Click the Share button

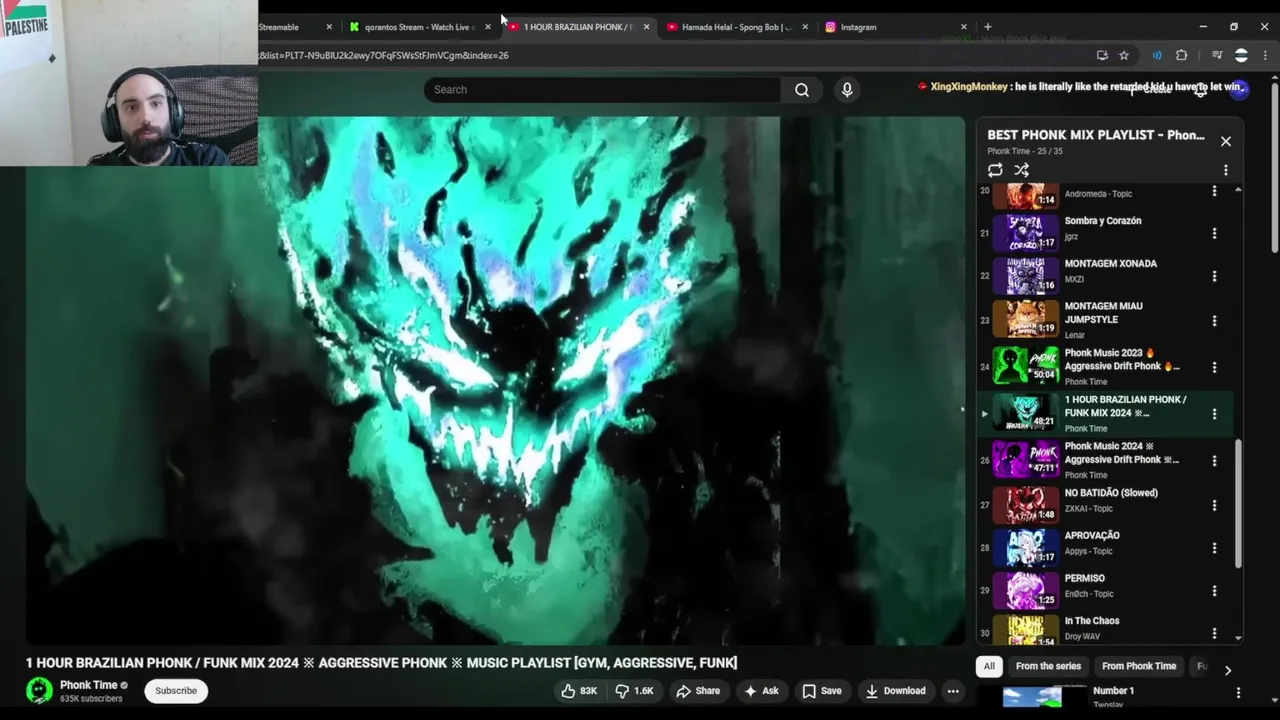698,691
